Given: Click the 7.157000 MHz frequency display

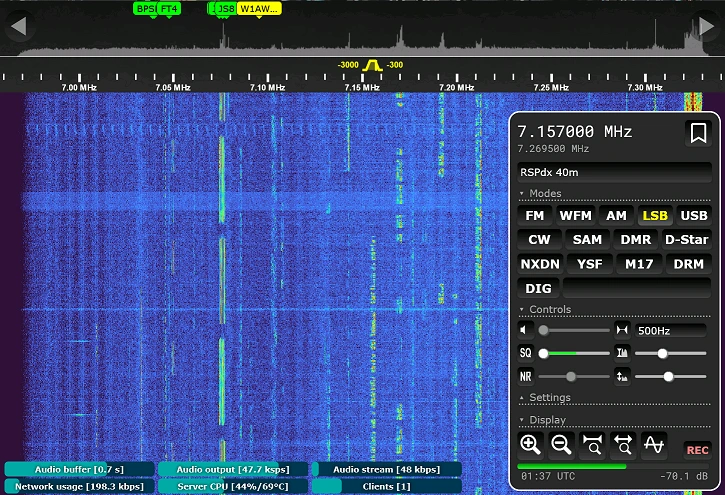Looking at the screenshot, I should [574, 132].
